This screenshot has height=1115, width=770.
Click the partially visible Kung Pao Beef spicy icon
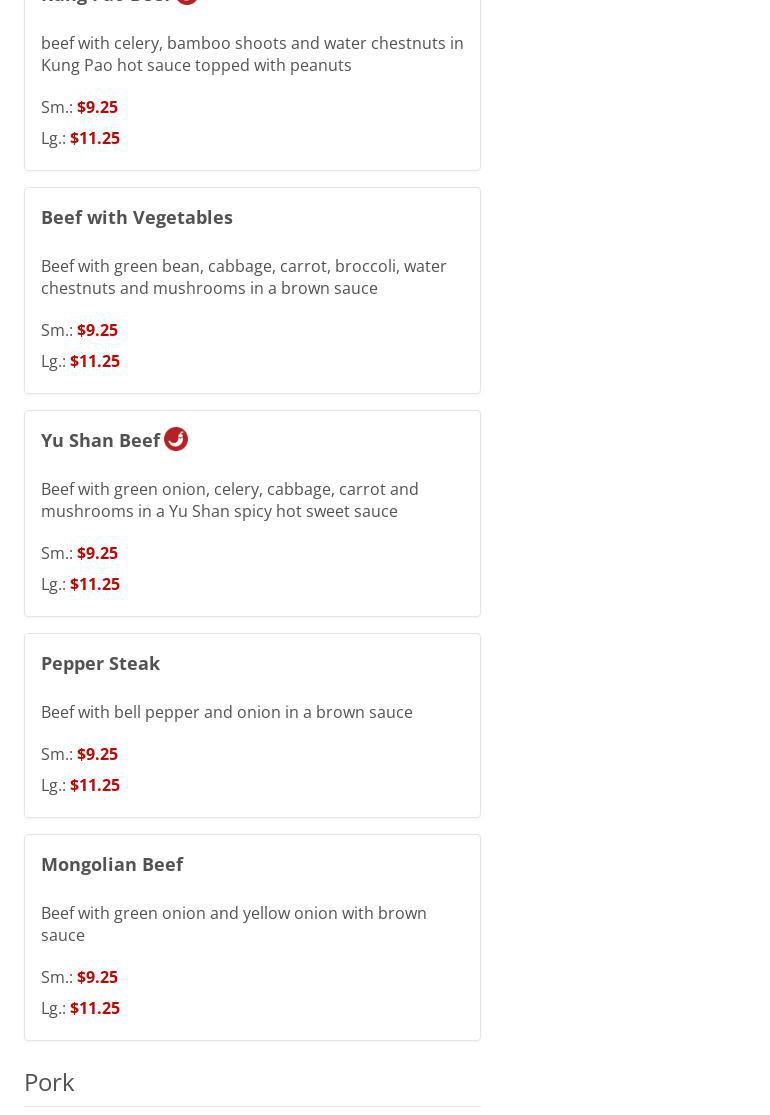pyautogui.click(x=187, y=2)
